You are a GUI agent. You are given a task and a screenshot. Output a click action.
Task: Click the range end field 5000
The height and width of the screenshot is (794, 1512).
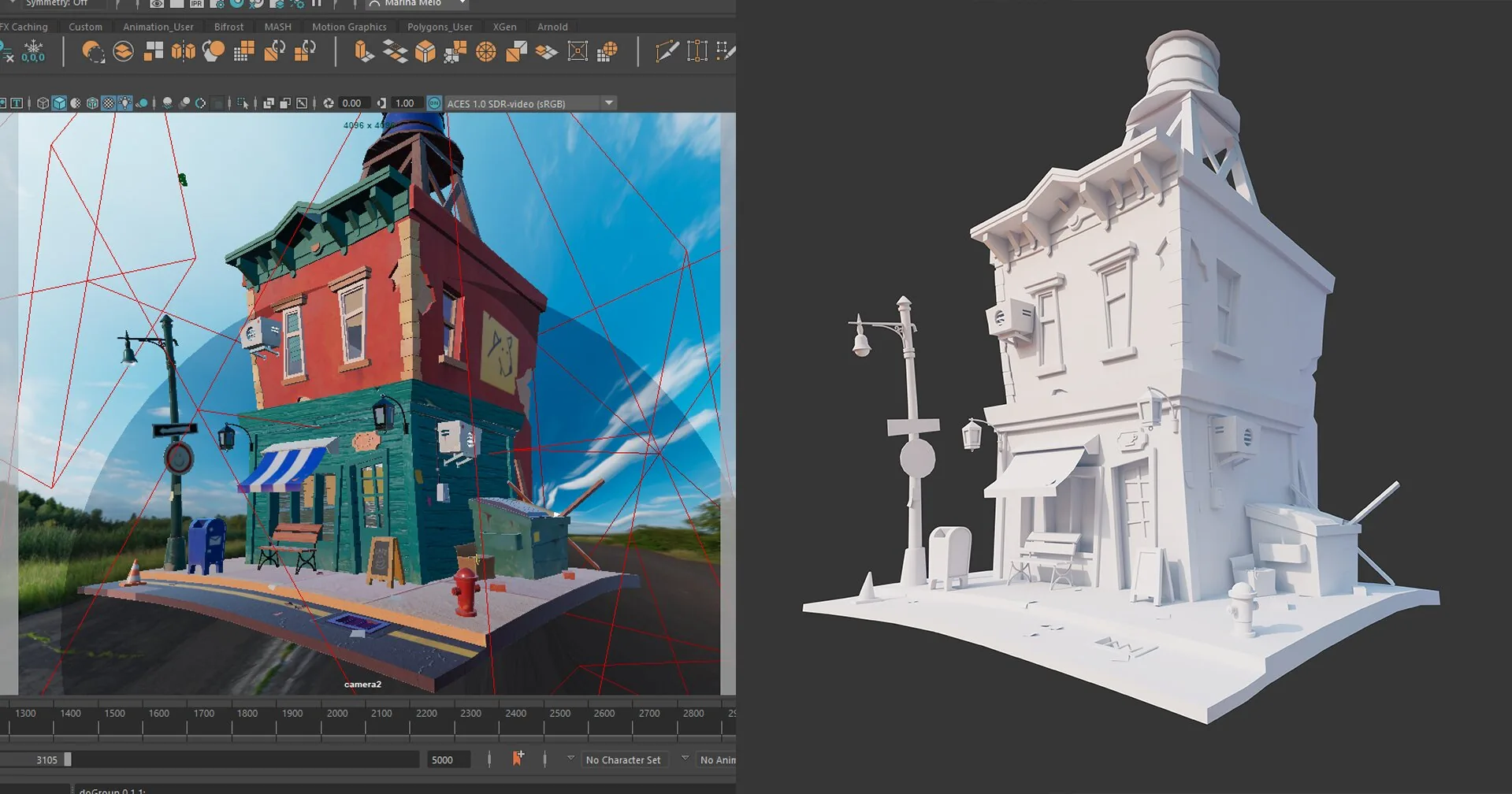point(448,759)
